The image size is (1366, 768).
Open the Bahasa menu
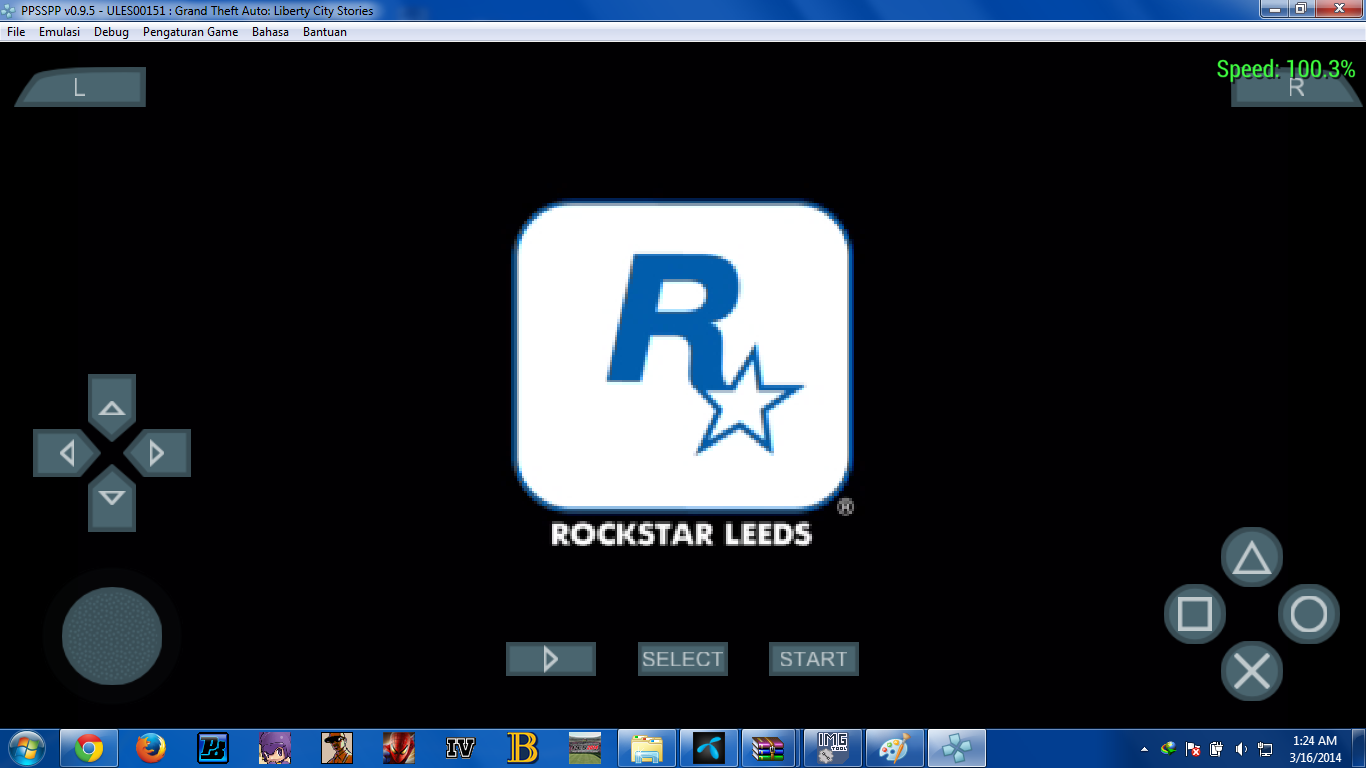[270, 32]
